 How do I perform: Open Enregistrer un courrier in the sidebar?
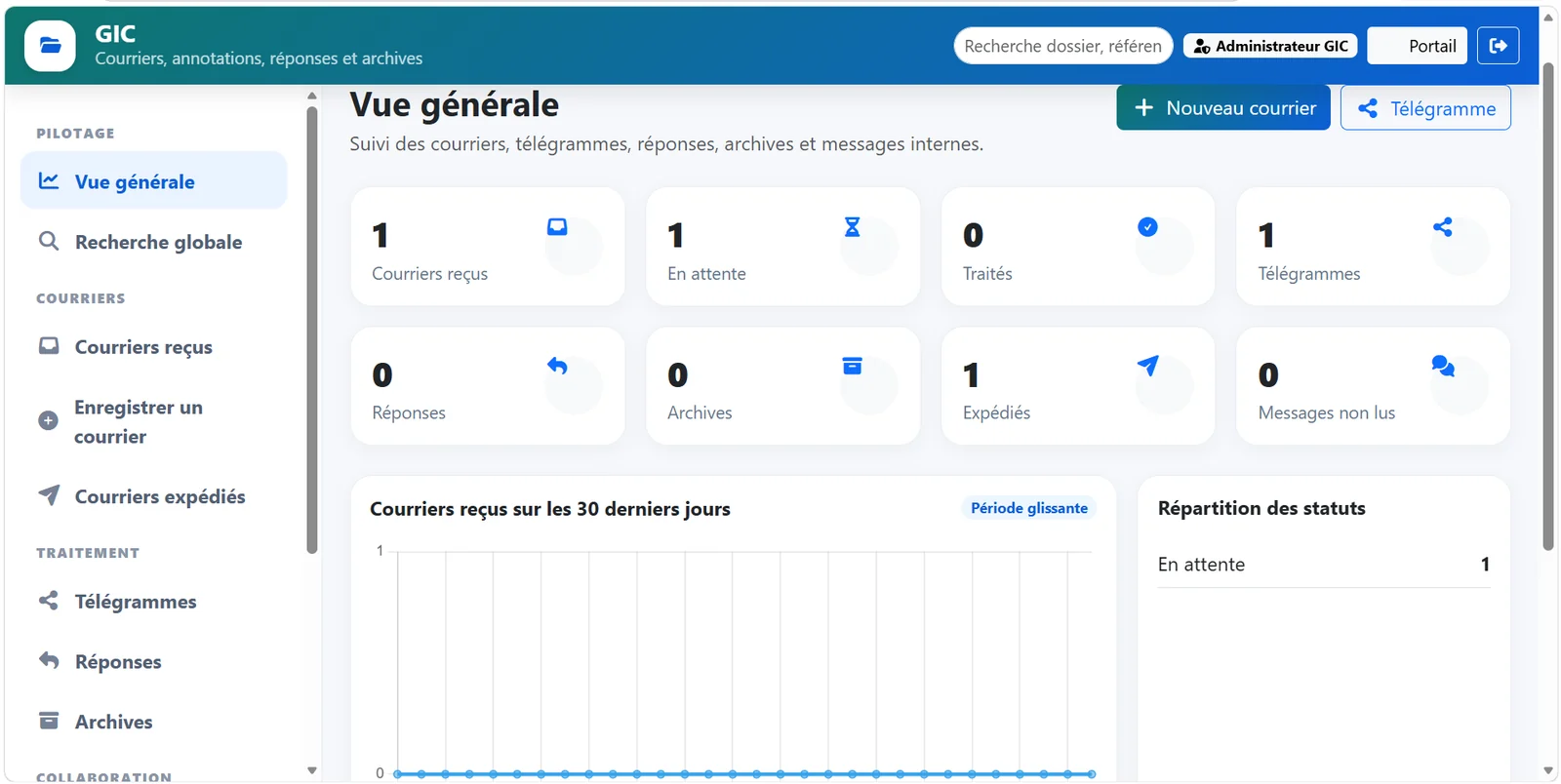pyautogui.click(x=153, y=421)
